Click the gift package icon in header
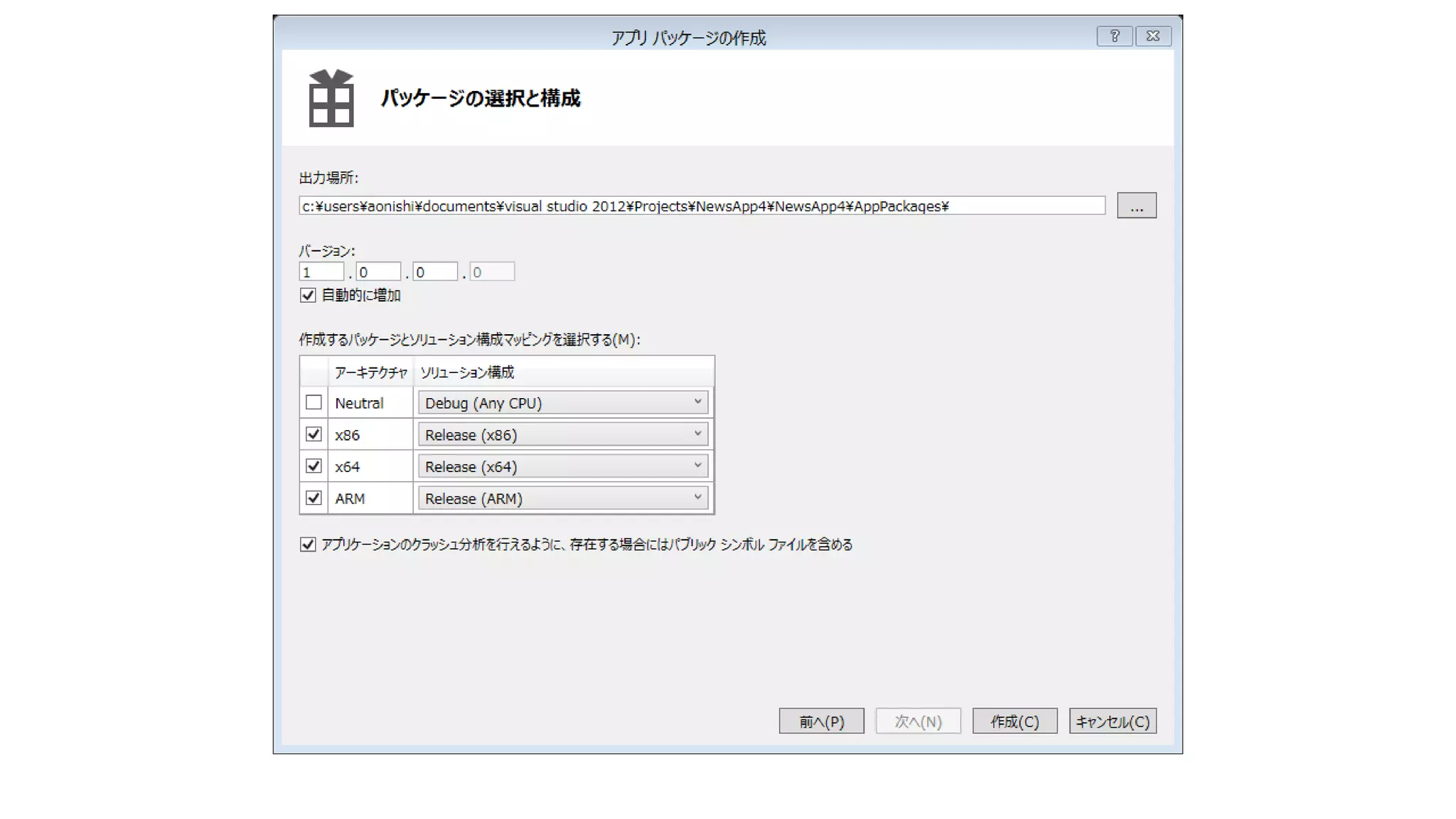1456x819 pixels. pos(331,98)
